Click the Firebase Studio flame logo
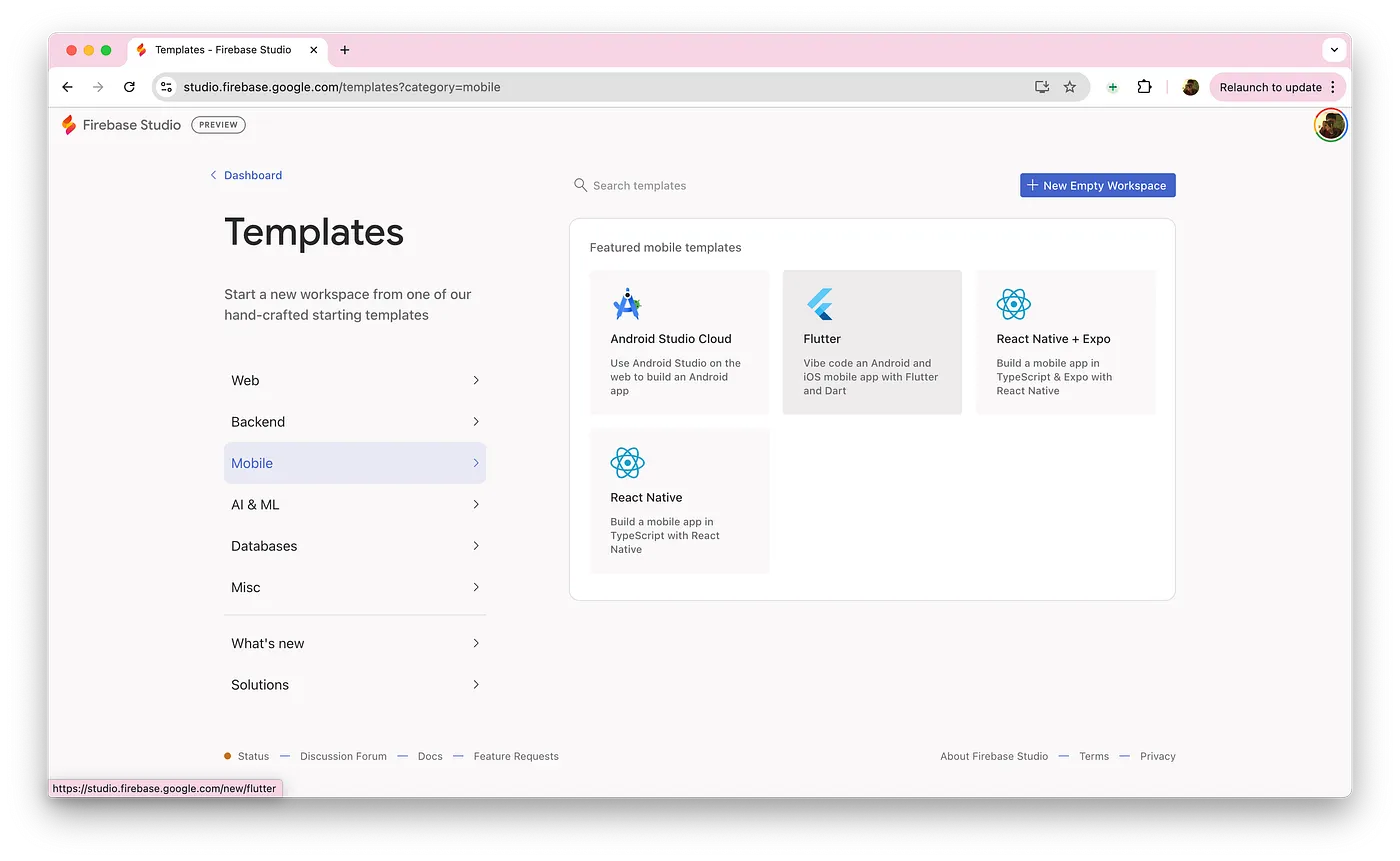Image resolution: width=1400 pixels, height=861 pixels. point(69,125)
